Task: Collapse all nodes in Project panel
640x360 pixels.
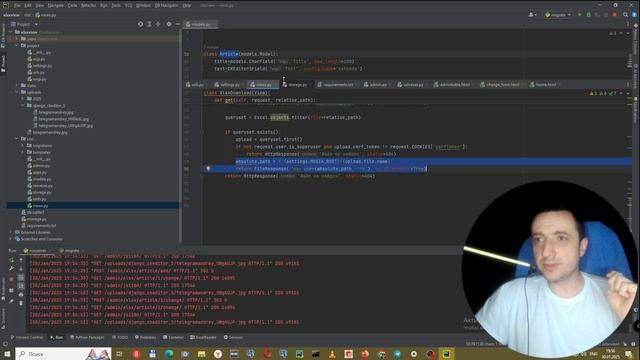Action: [158, 24]
